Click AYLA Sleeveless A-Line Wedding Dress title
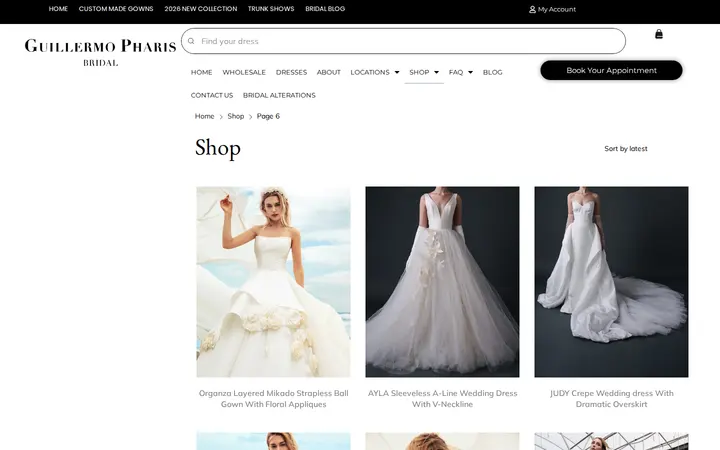720x450 pixels. point(442,399)
